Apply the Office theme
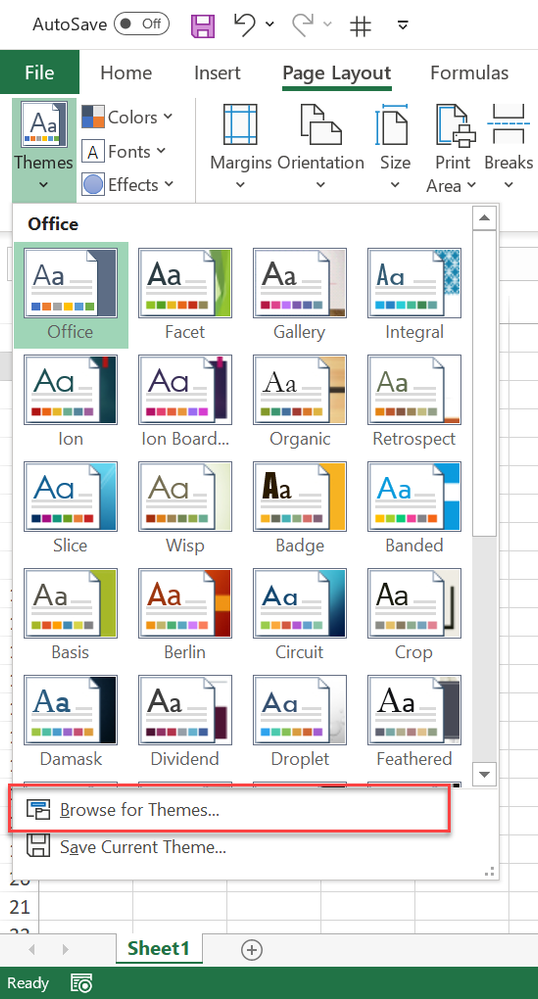 71,295
